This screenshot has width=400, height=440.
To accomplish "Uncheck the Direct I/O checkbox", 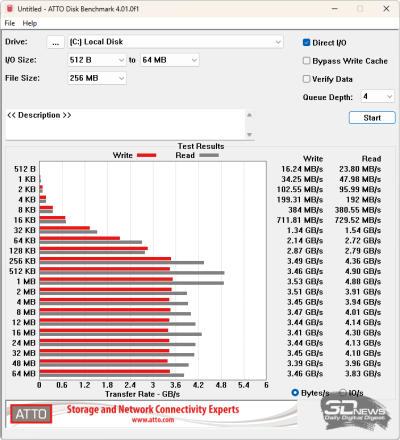I will click(306, 43).
